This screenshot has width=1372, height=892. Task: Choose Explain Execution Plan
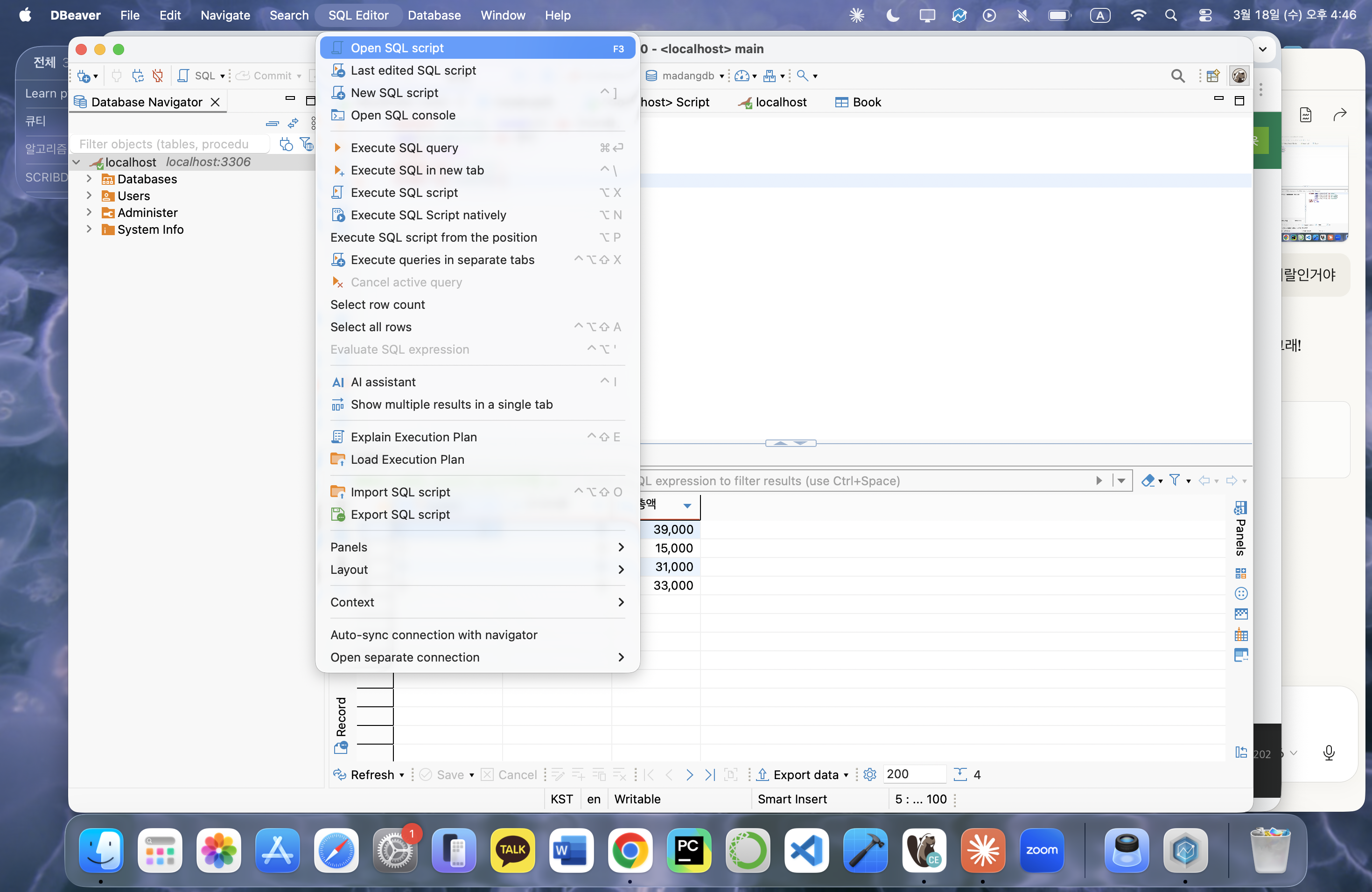pos(413,437)
